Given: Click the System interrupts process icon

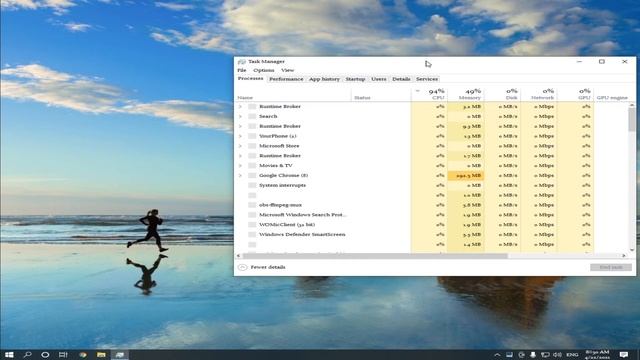Looking at the screenshot, I should tap(252, 185).
